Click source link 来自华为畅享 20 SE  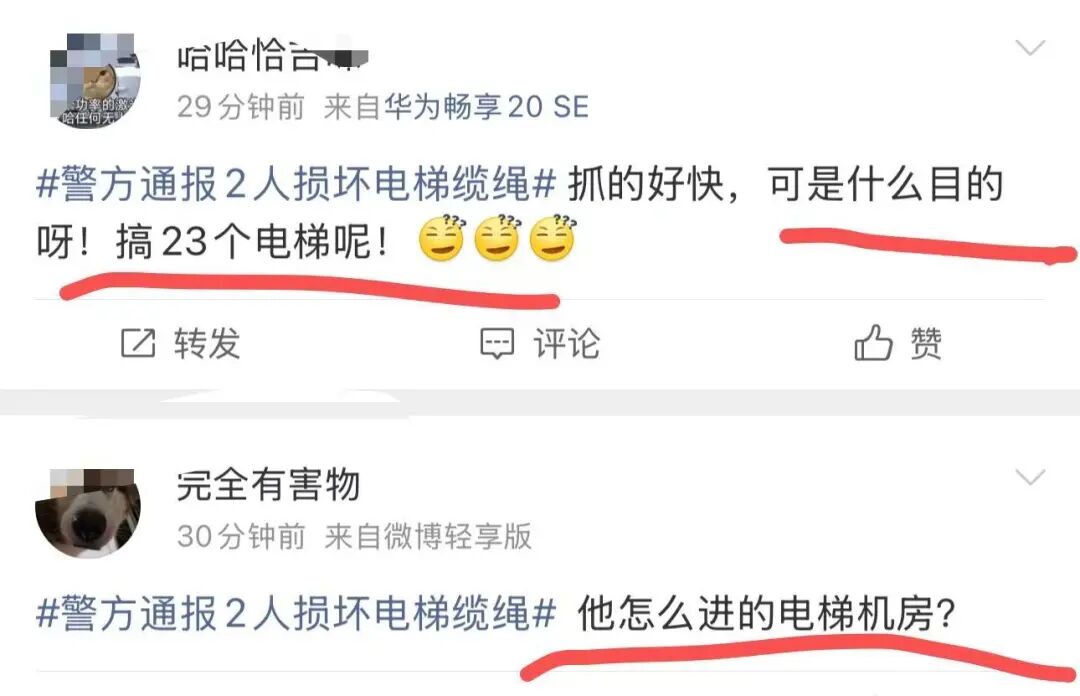(456, 107)
